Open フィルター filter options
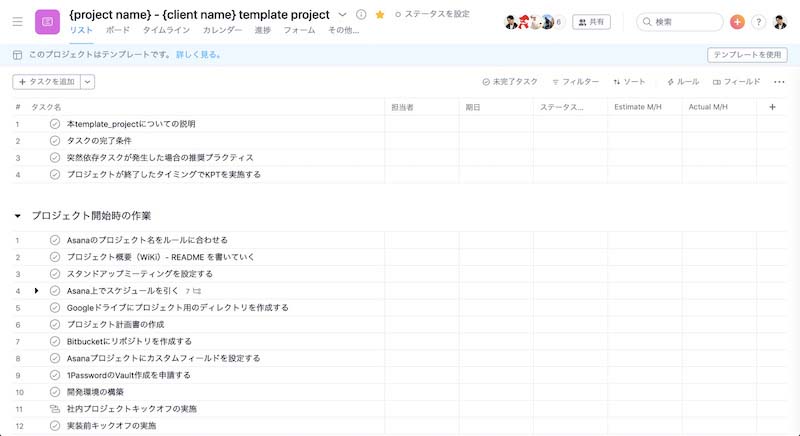The image size is (800, 436). pyautogui.click(x=576, y=82)
